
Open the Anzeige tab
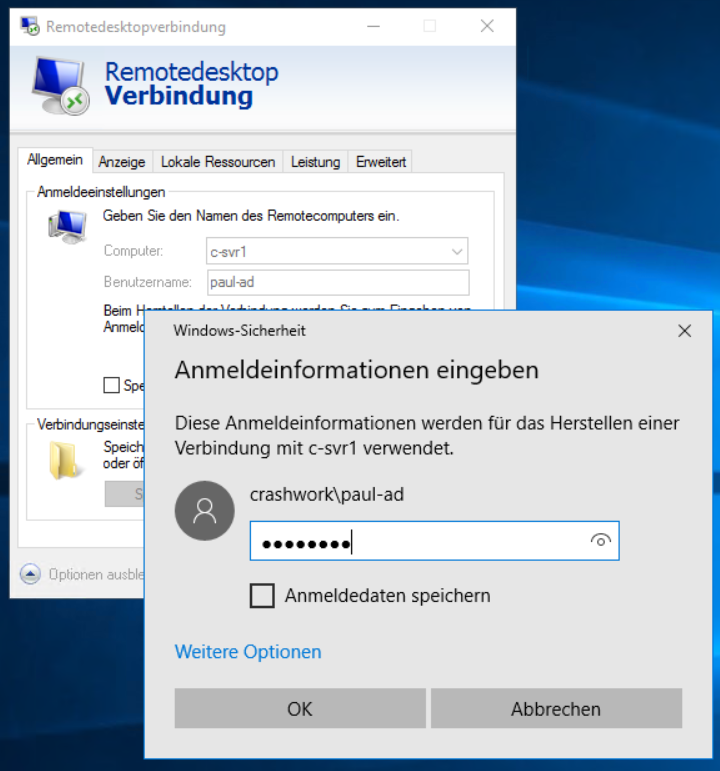click(x=122, y=162)
